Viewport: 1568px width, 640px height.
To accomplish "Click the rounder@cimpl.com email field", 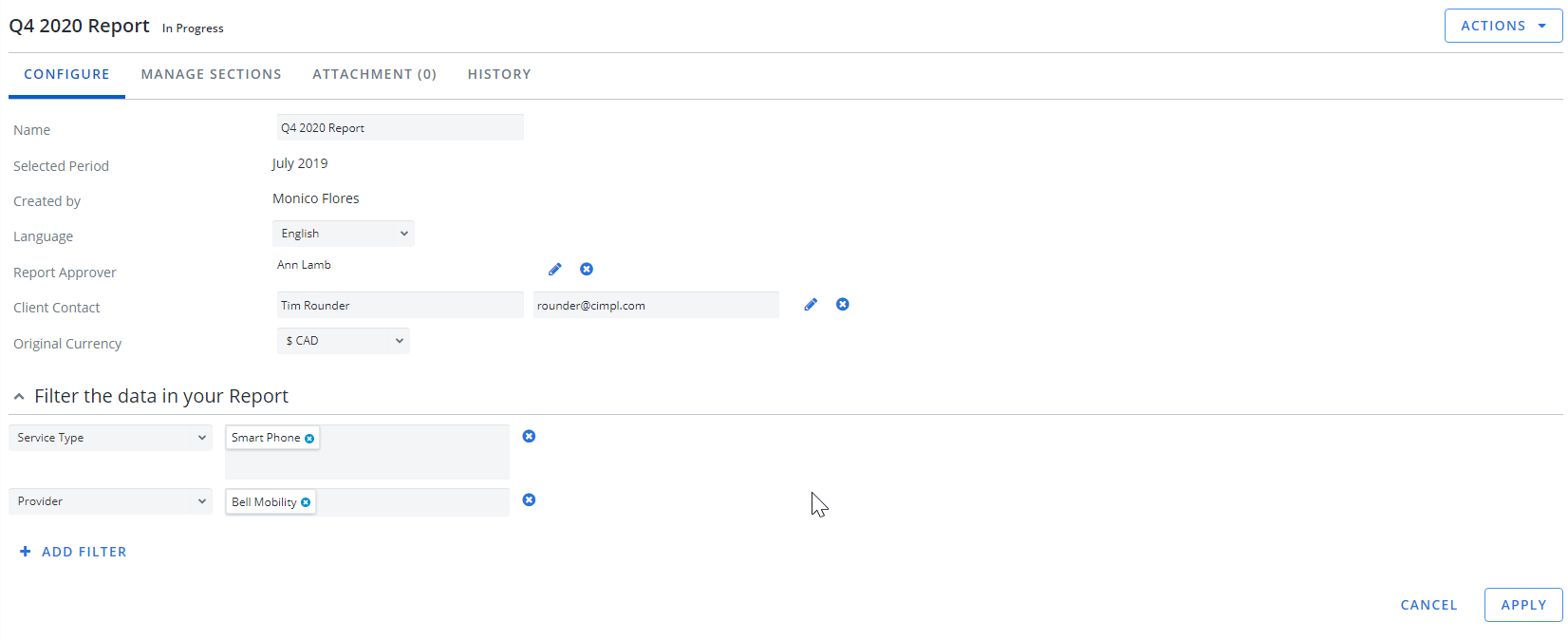I will tap(656, 305).
